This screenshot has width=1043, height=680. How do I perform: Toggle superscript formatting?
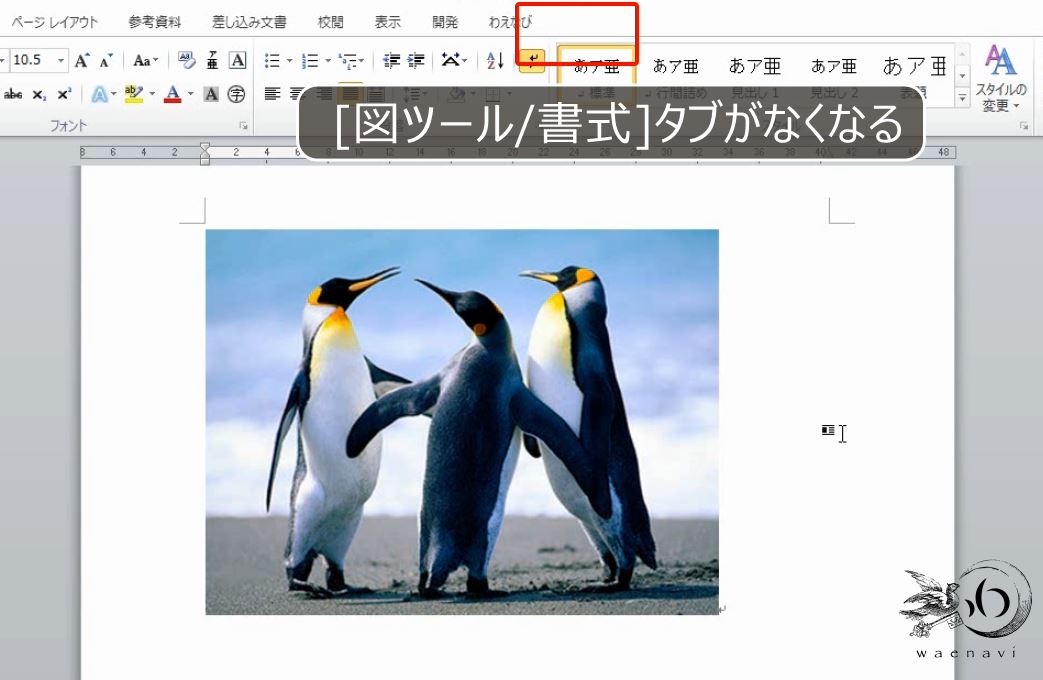click(x=64, y=94)
